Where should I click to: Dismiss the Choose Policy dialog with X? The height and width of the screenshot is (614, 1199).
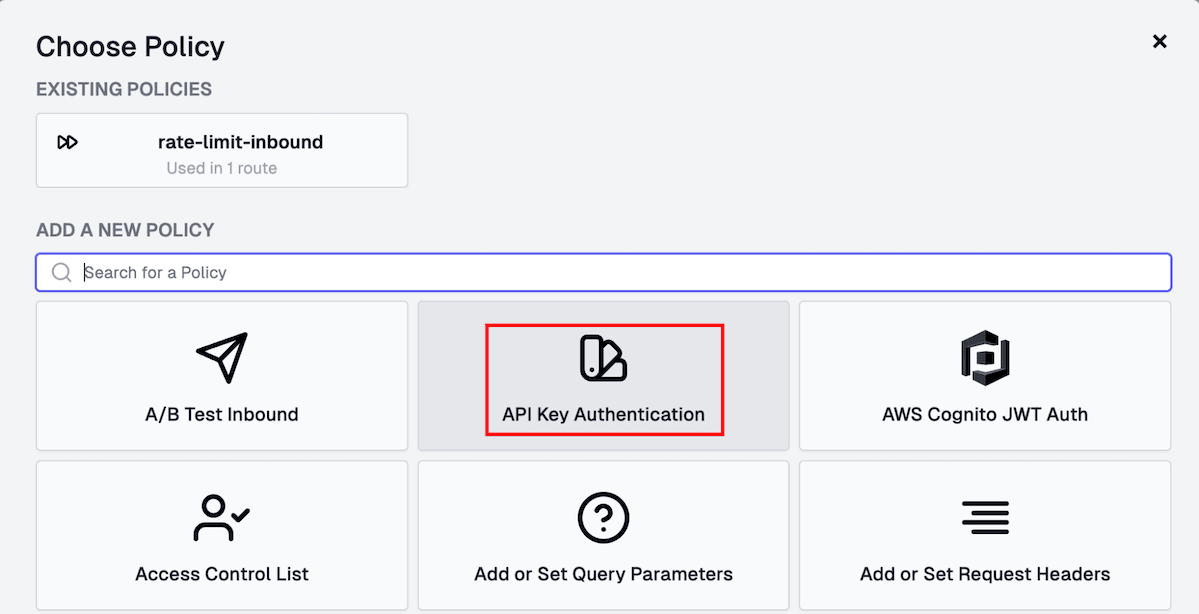coord(1159,41)
